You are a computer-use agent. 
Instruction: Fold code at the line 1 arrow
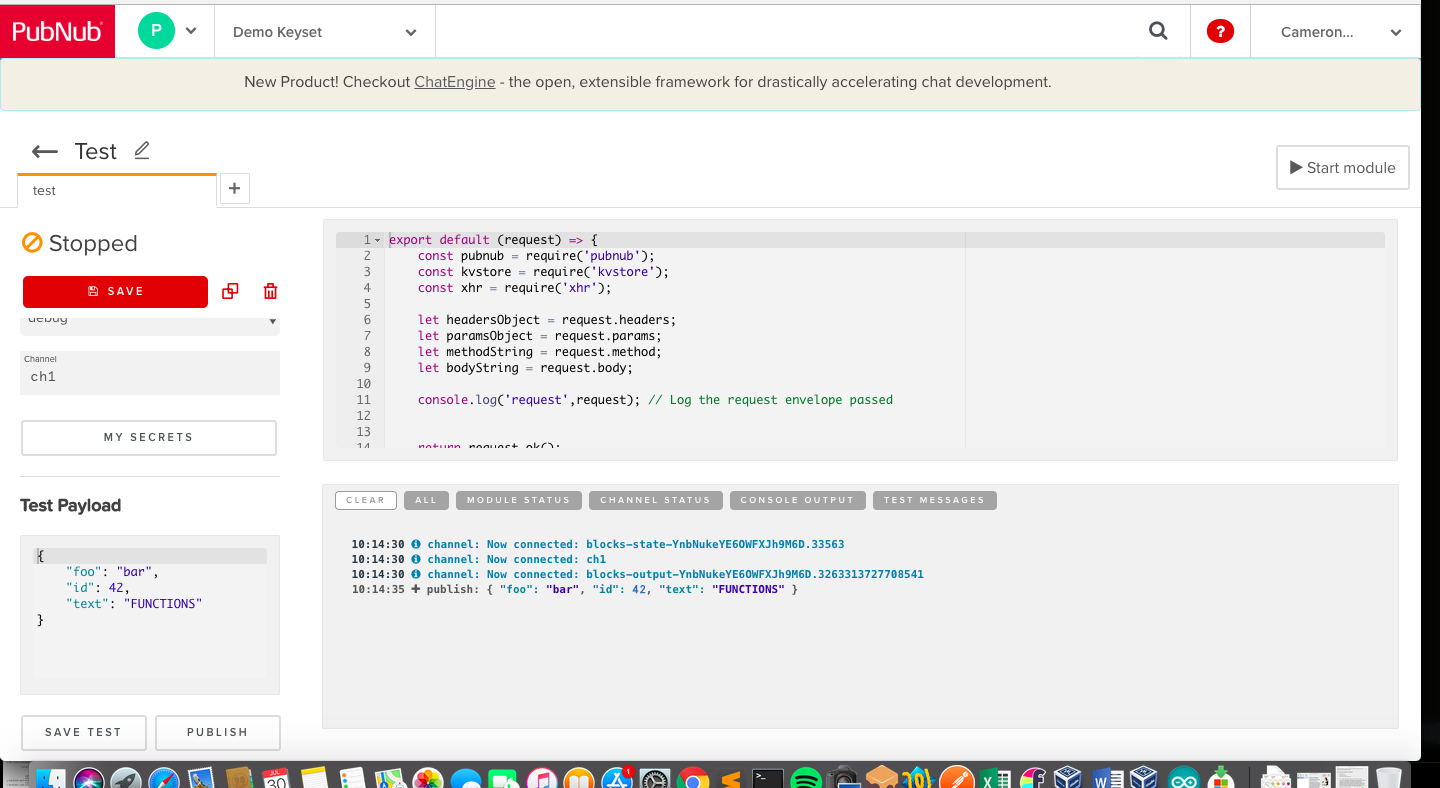pos(377,240)
